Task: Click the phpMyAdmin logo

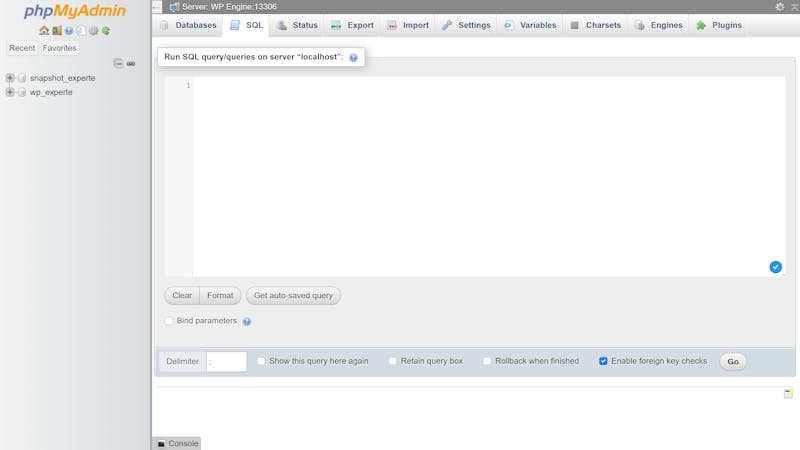Action: tap(74, 11)
